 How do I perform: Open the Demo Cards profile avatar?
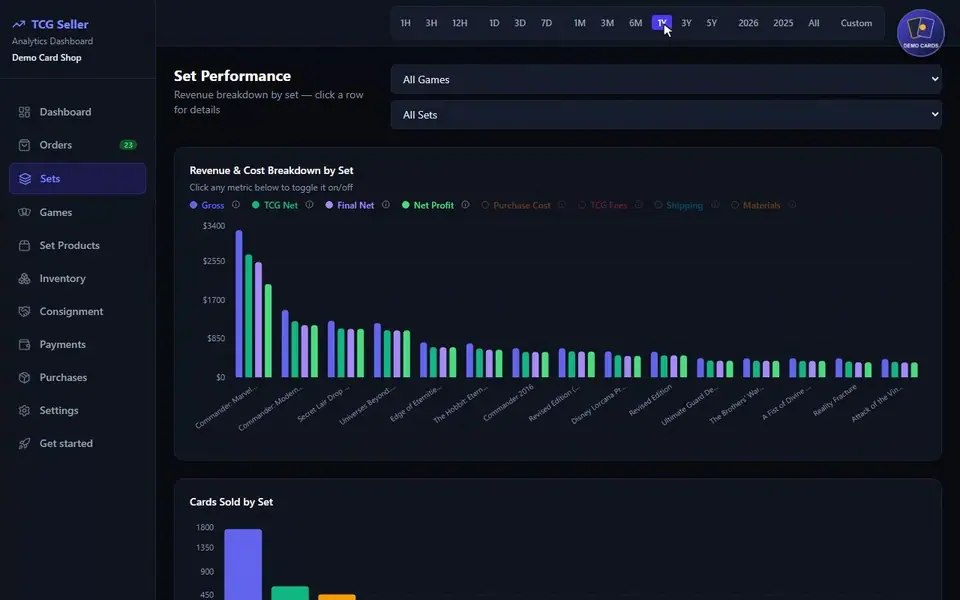(921, 33)
